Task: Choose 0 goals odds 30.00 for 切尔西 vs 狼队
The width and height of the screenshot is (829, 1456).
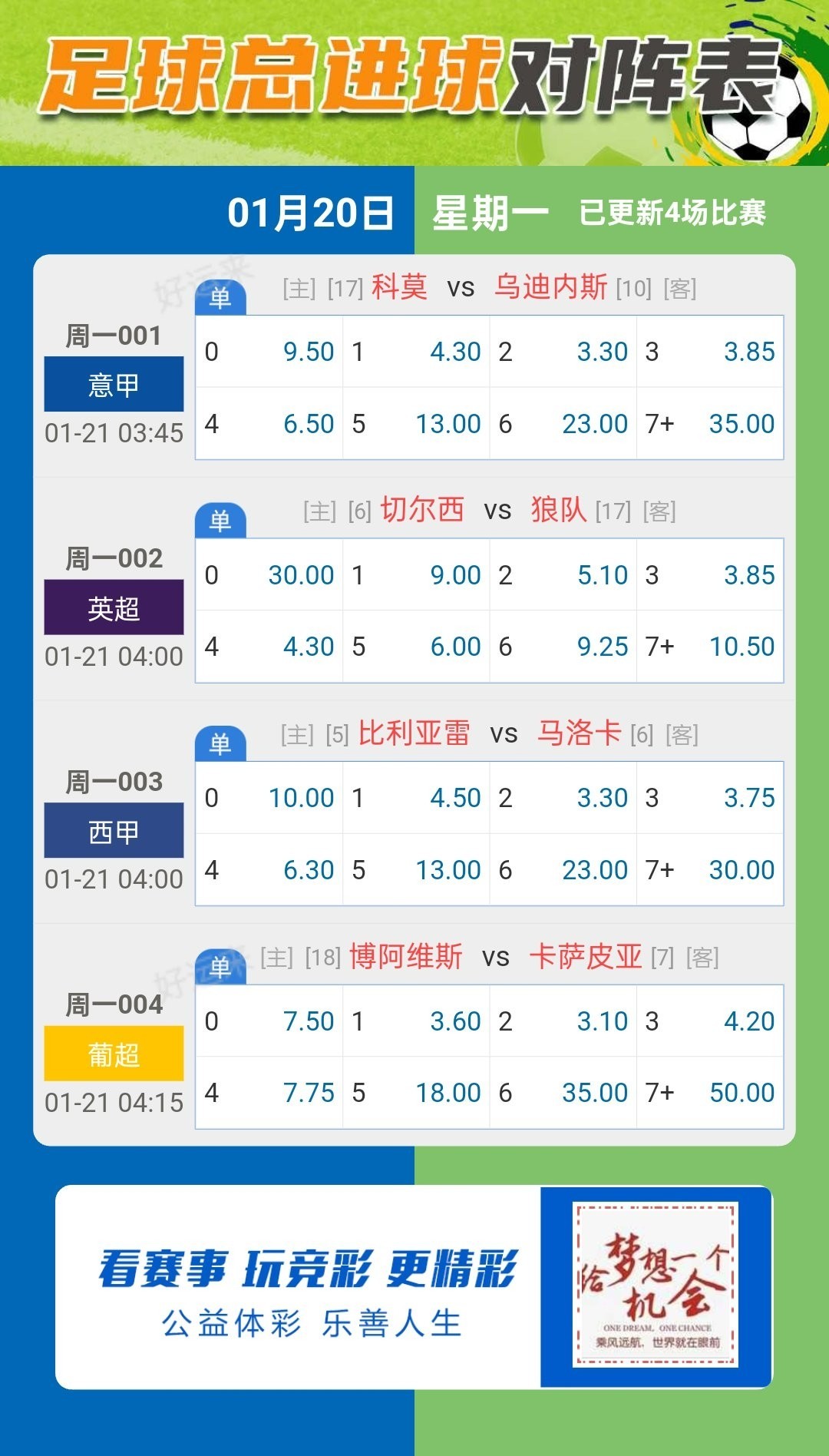Action: (x=269, y=575)
